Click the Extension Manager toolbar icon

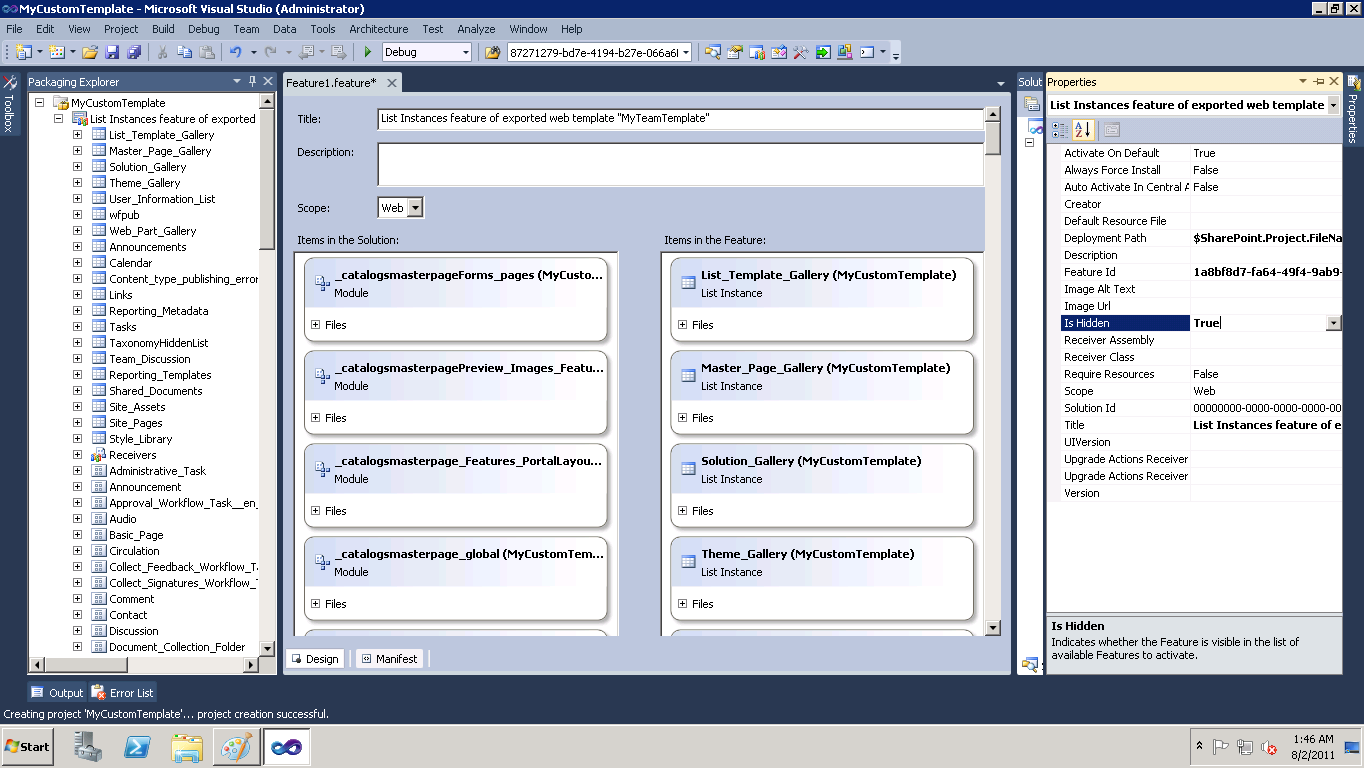[845, 52]
